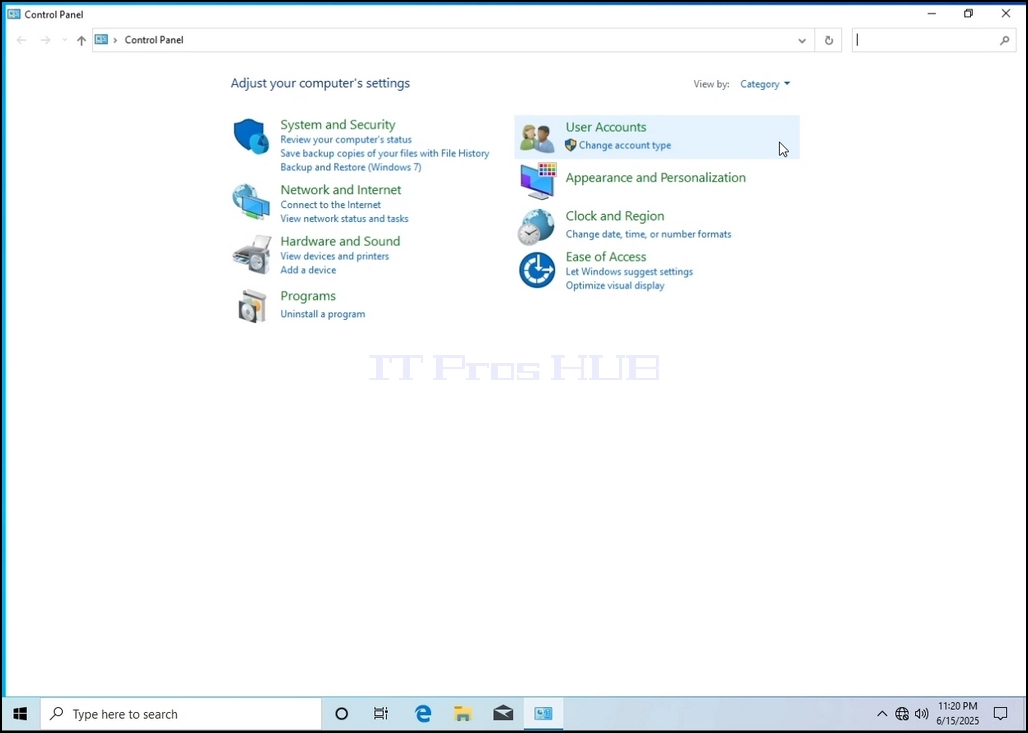Image resolution: width=1028 pixels, height=733 pixels.
Task: Open the Network and Internet globe icon
Action: pyautogui.click(x=251, y=202)
